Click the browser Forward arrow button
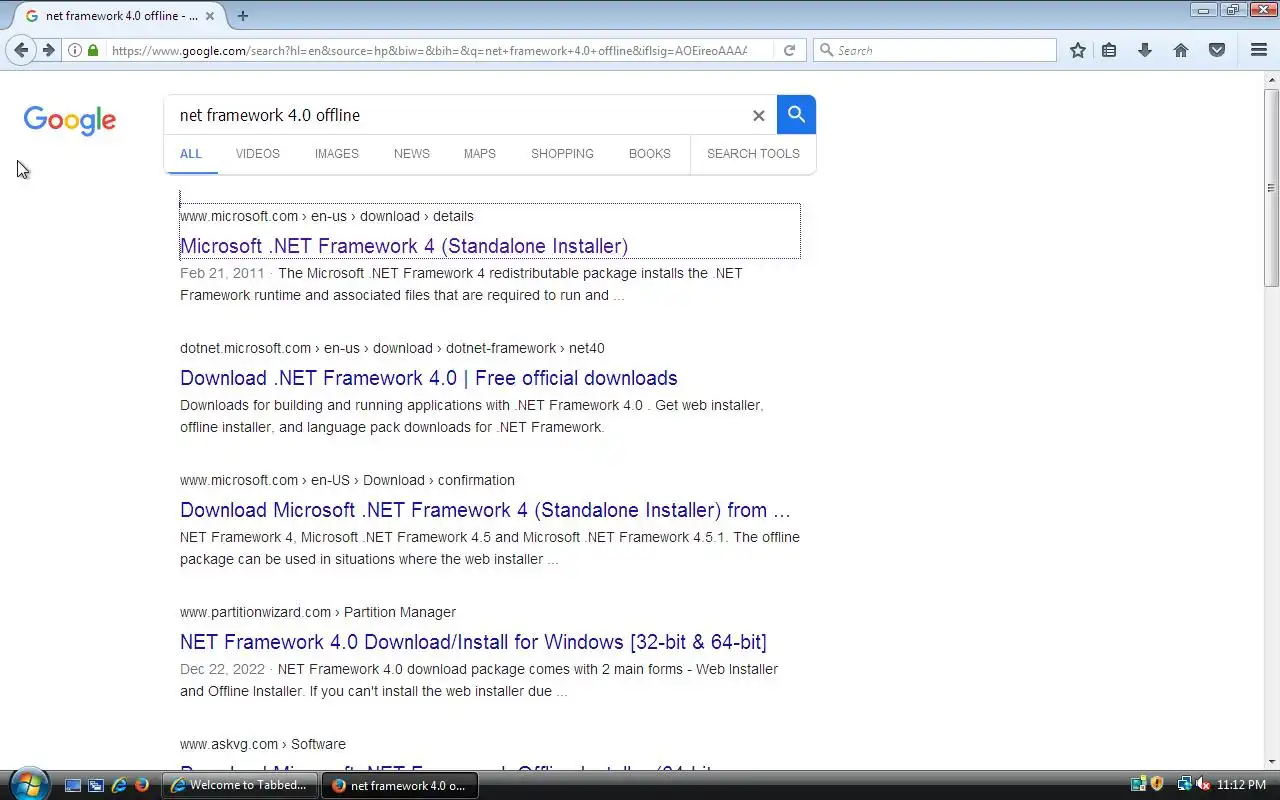The width and height of the screenshot is (1280, 800). click(48, 50)
